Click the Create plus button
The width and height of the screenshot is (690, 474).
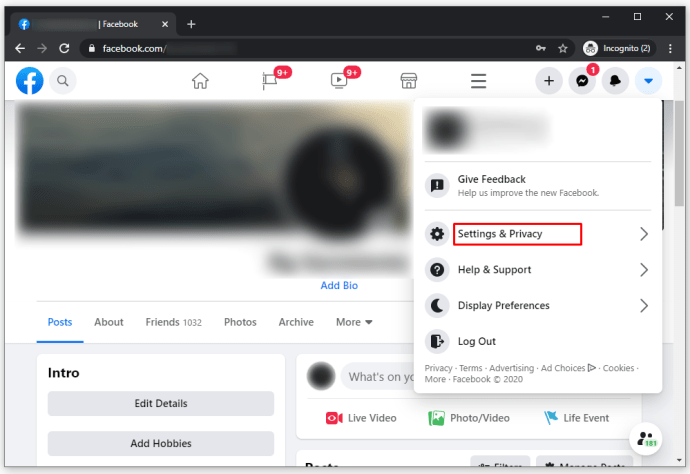tap(549, 81)
